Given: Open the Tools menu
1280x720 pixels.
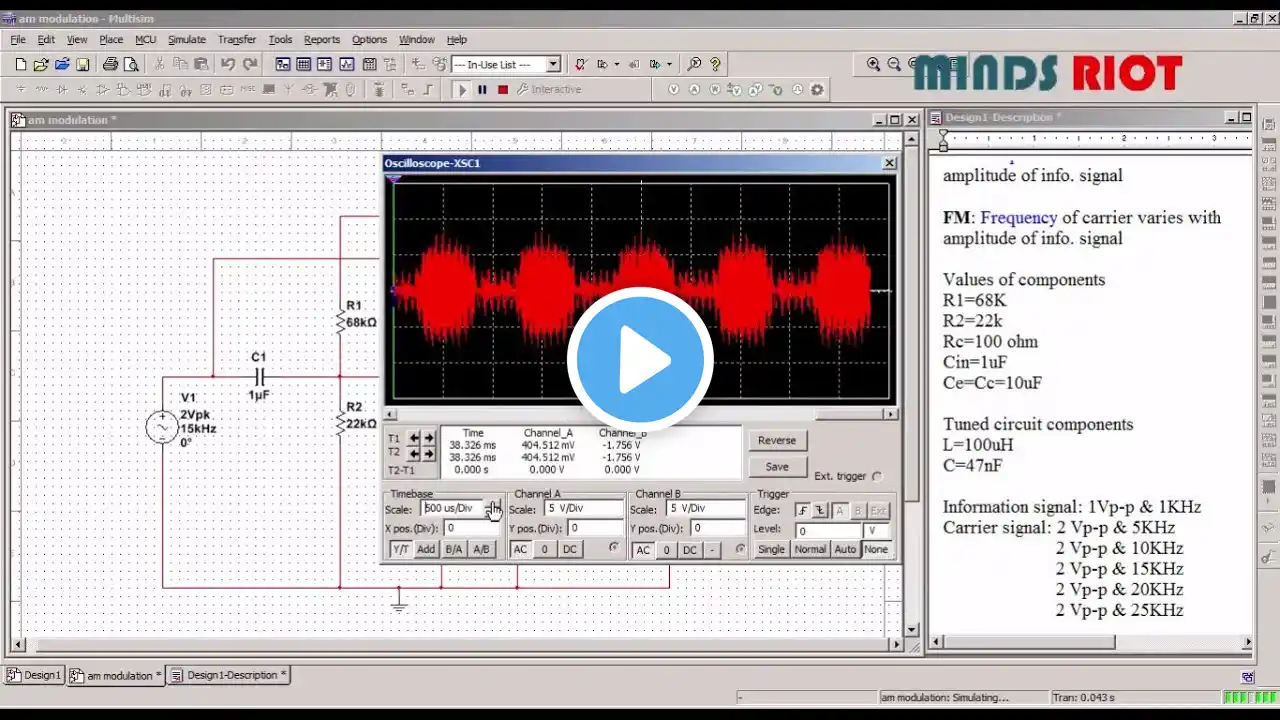Looking at the screenshot, I should coord(280,39).
